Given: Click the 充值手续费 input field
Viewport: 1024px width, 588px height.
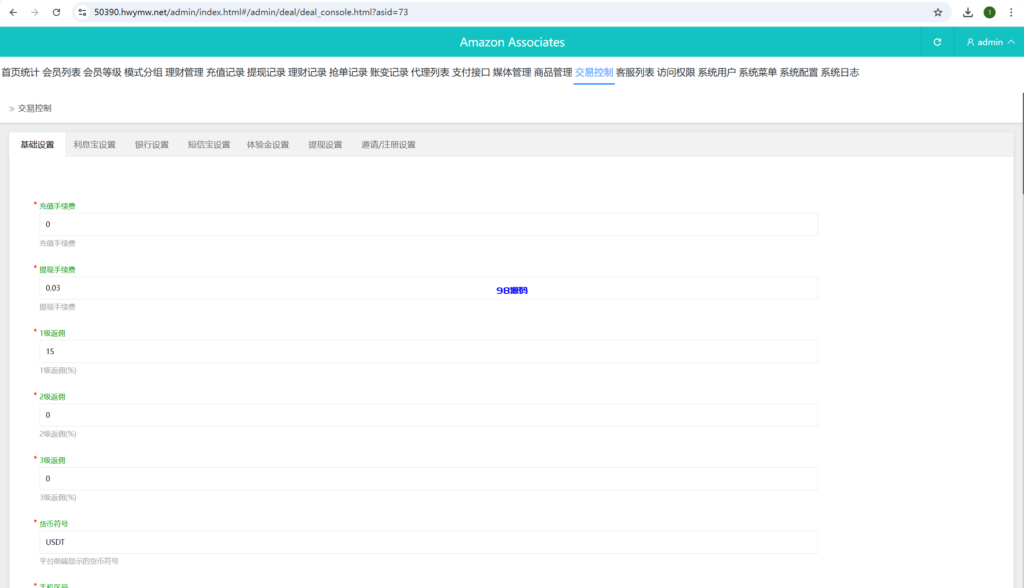Looking at the screenshot, I should 428,224.
